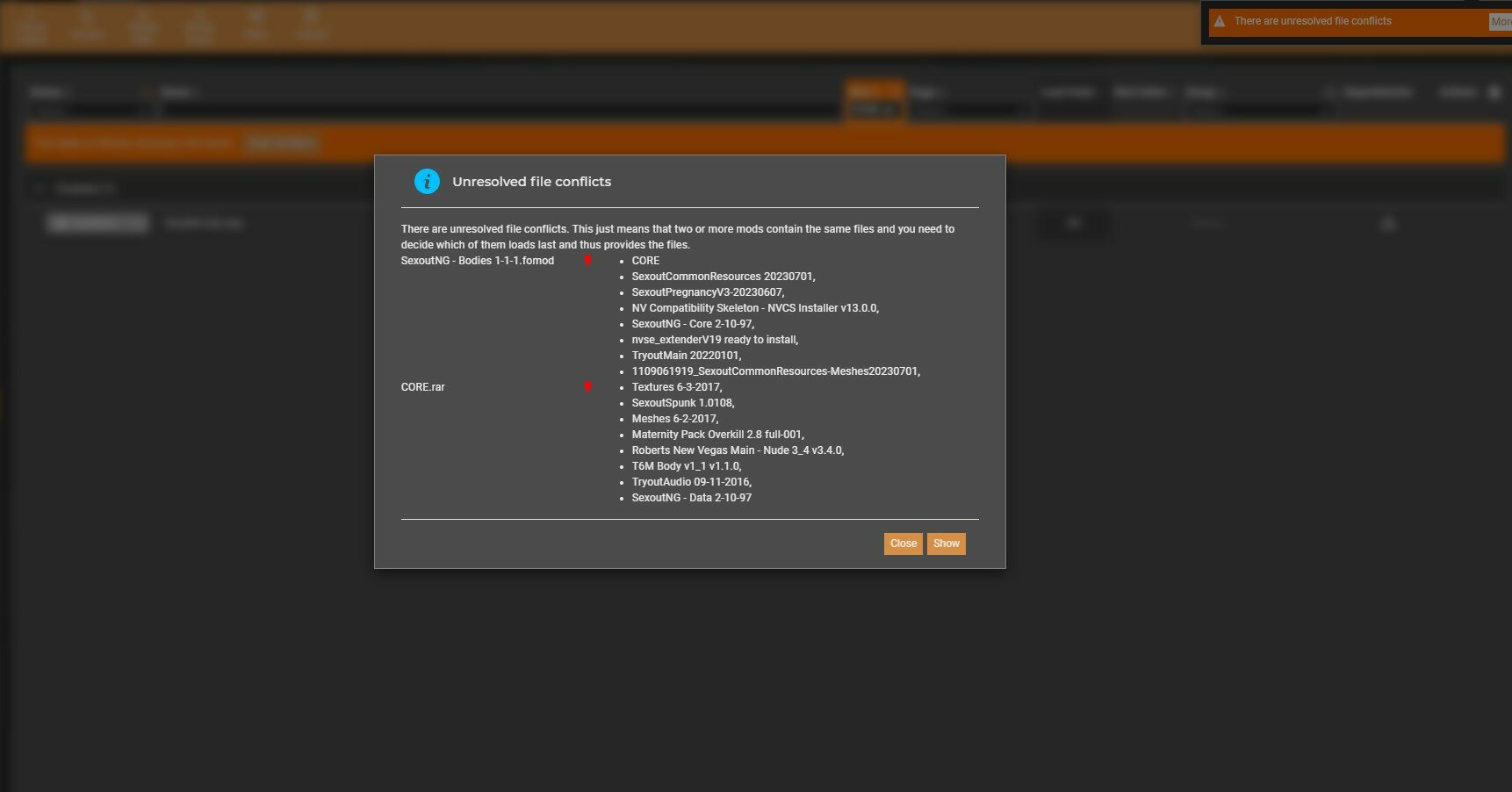Viewport: 1512px width, 792px height.
Task: Select the middle icon in the top toolbar
Action: click(x=143, y=25)
